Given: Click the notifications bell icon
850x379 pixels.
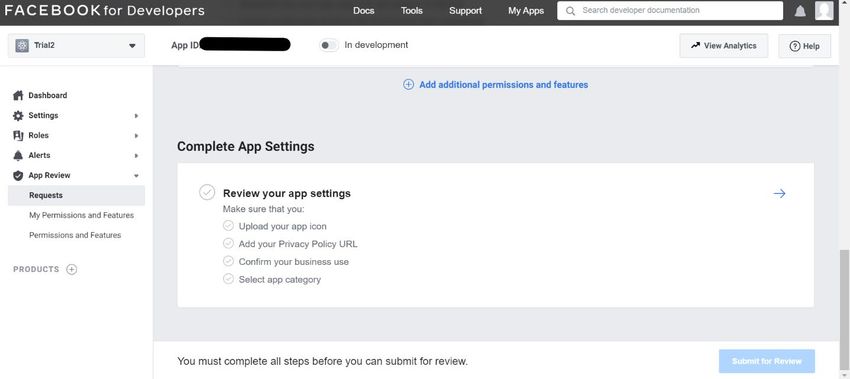Looking at the screenshot, I should 800,11.
